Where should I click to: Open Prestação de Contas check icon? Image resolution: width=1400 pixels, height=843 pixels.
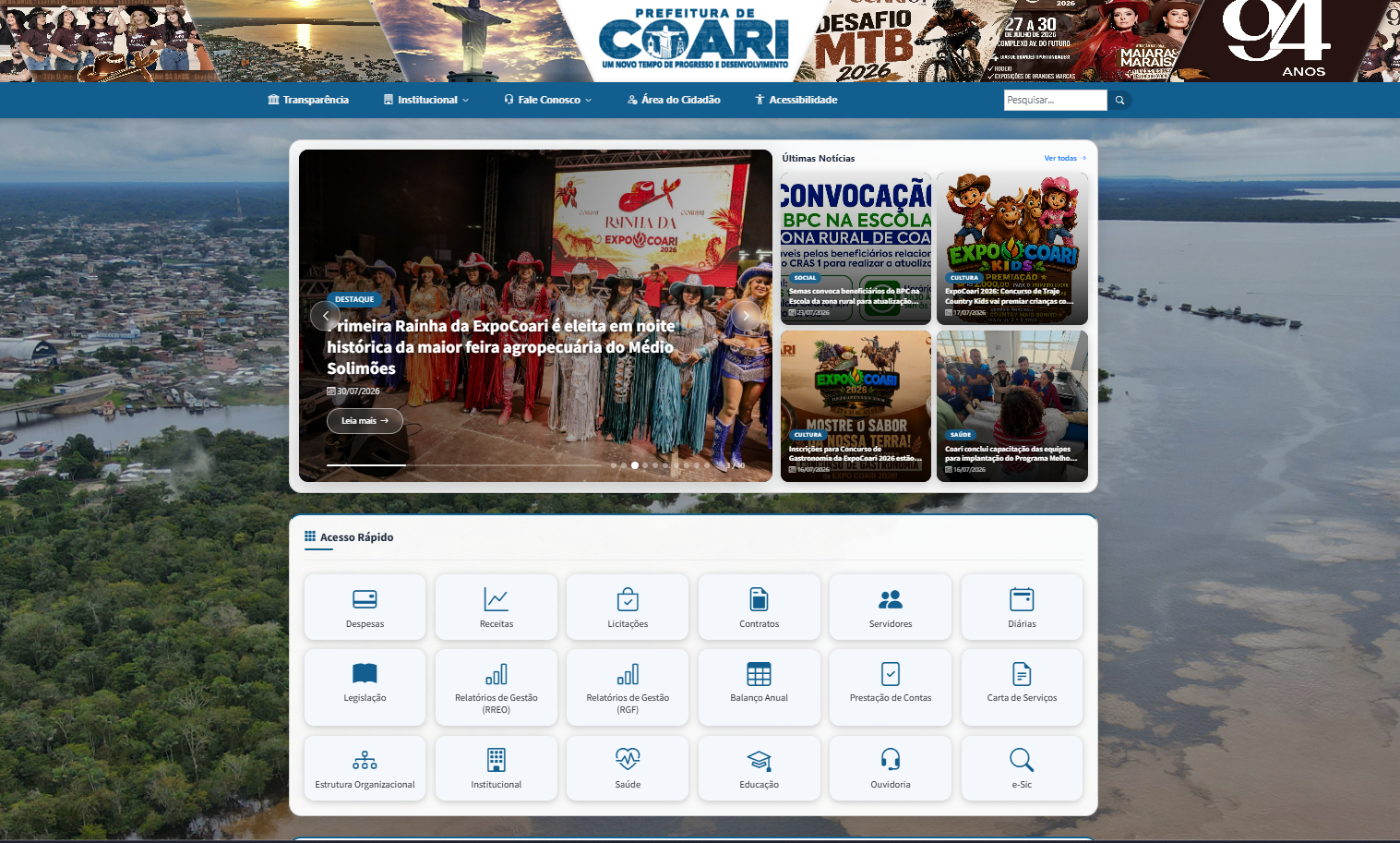pyautogui.click(x=891, y=674)
